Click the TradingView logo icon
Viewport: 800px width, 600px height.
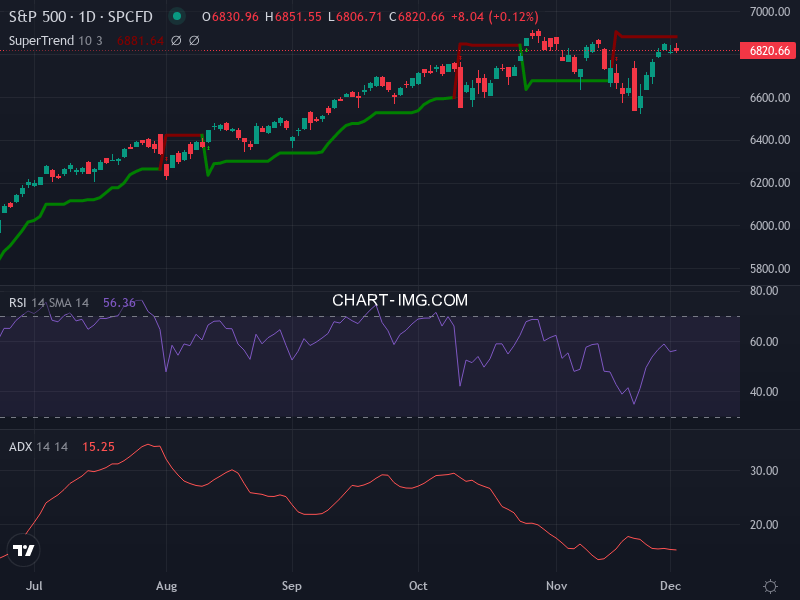click(x=24, y=549)
